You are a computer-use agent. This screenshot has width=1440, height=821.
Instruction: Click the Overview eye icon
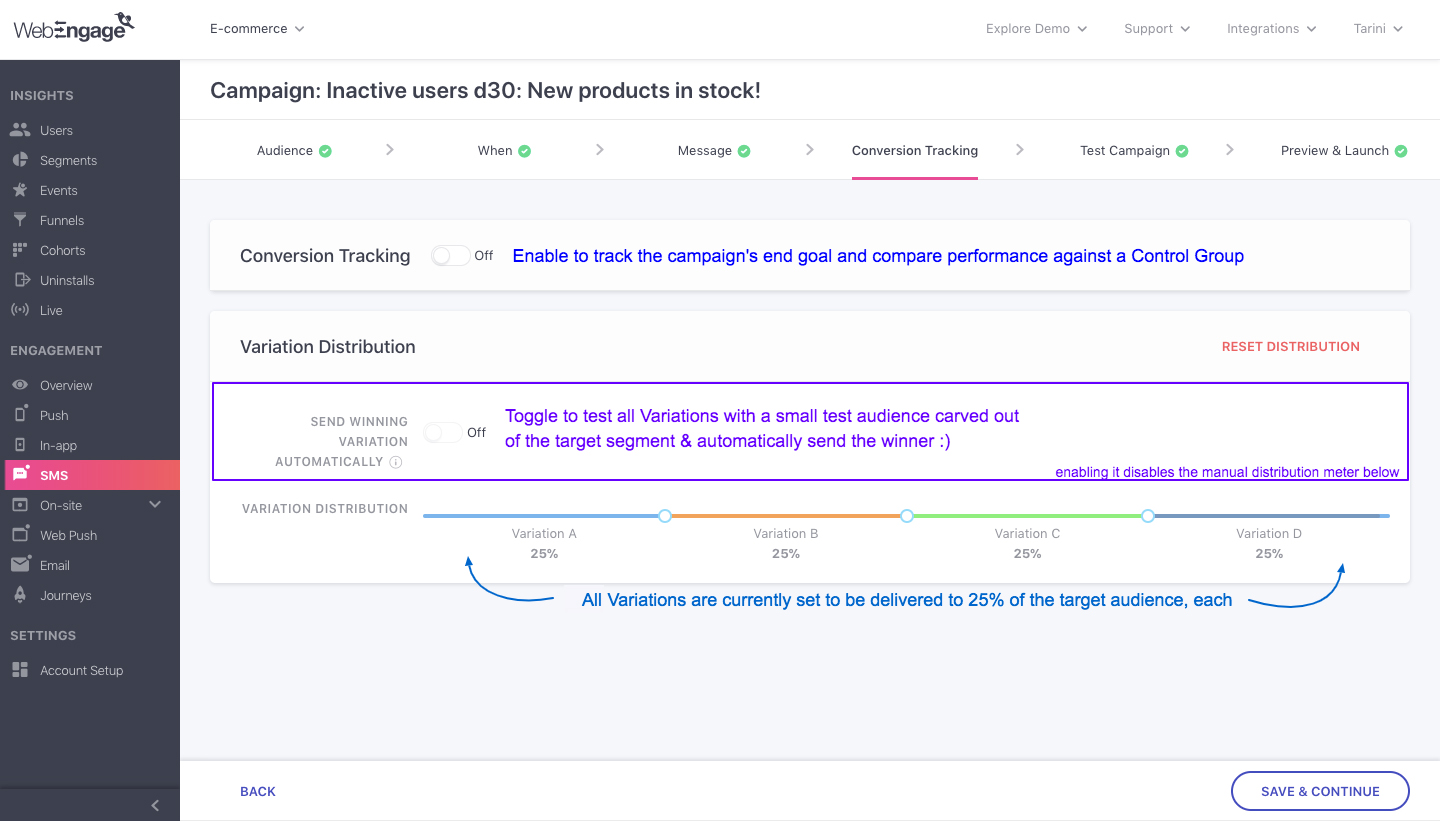(20, 385)
